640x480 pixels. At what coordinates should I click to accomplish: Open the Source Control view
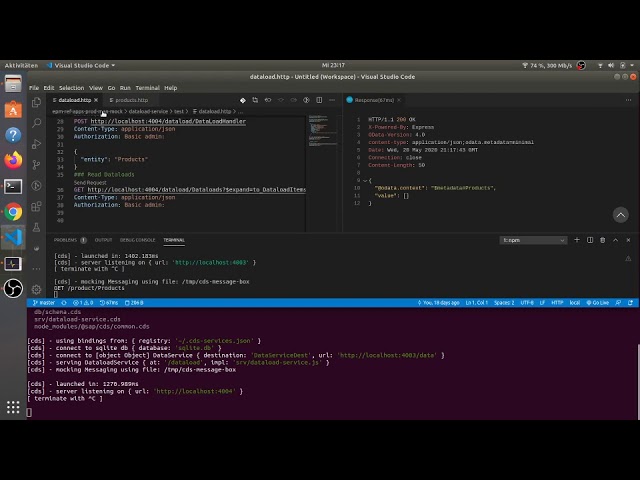[x=36, y=164]
